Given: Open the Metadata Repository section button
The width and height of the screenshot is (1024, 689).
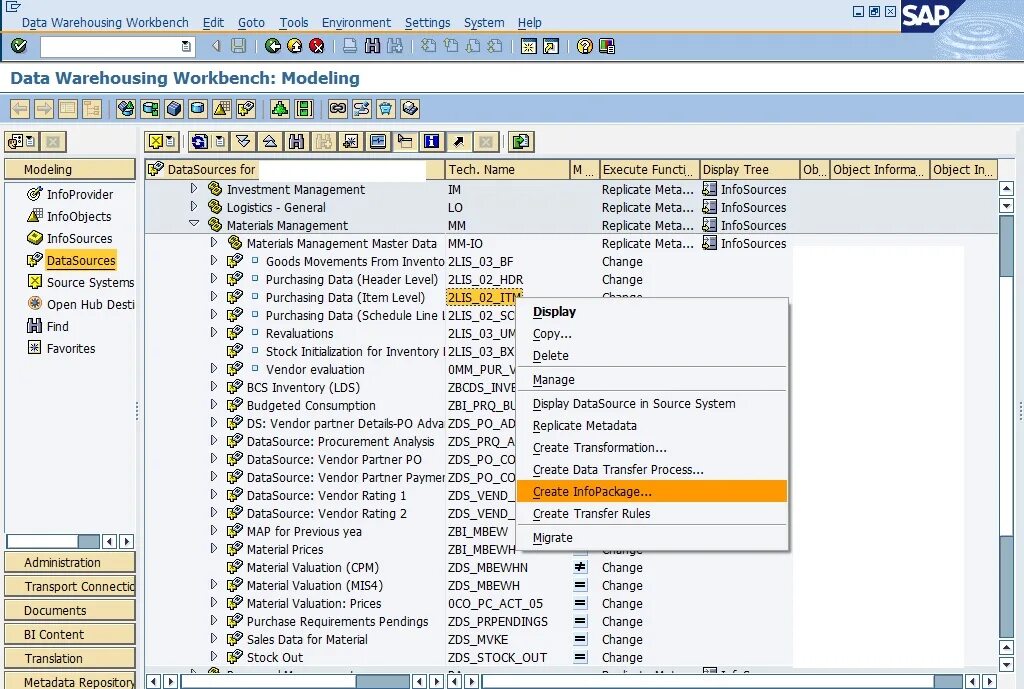Looking at the screenshot, I should click(x=70, y=681).
